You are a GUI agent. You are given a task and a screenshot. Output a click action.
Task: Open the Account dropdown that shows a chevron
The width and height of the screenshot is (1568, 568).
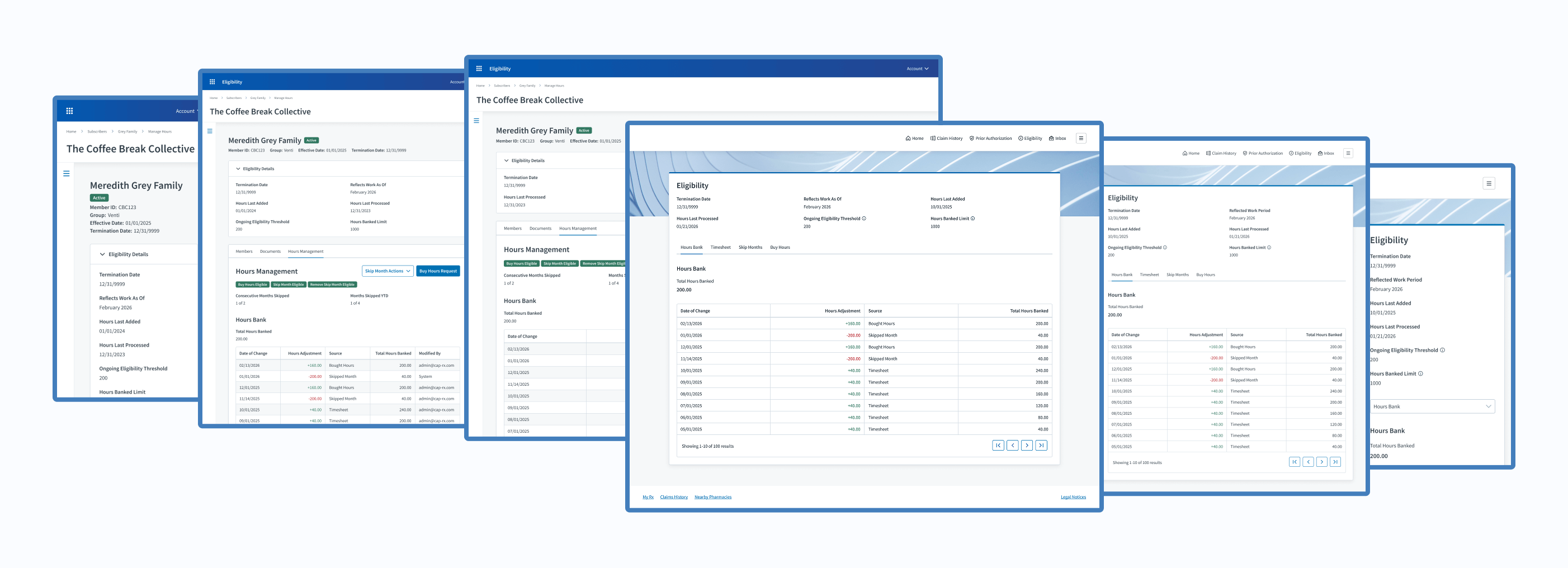point(917,69)
